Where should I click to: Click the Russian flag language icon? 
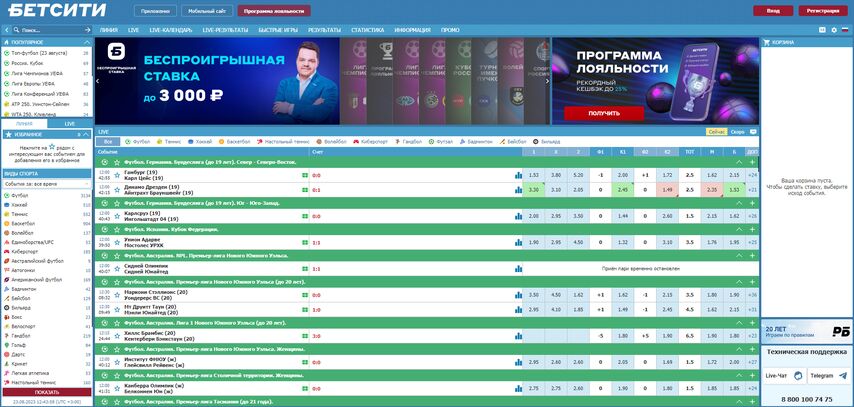845,30
